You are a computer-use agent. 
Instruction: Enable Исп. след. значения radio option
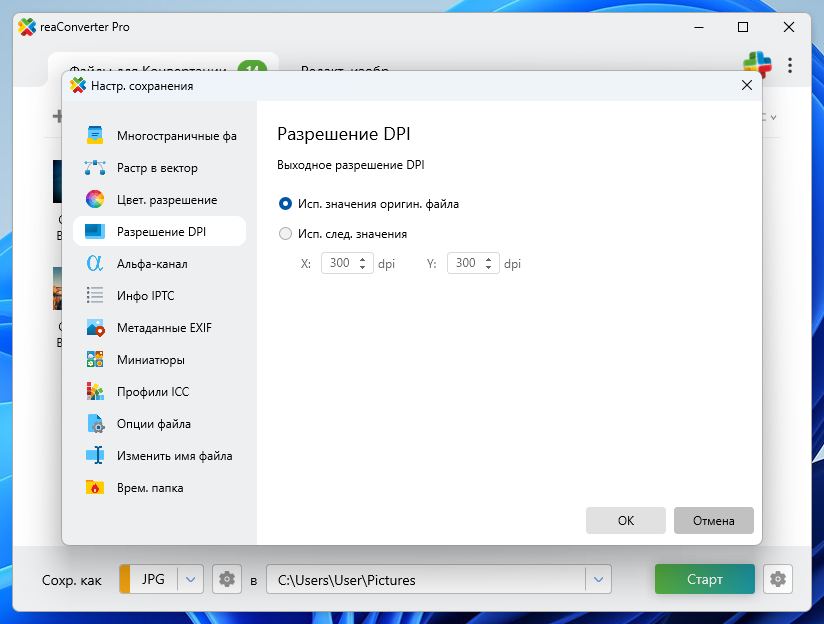click(286, 234)
